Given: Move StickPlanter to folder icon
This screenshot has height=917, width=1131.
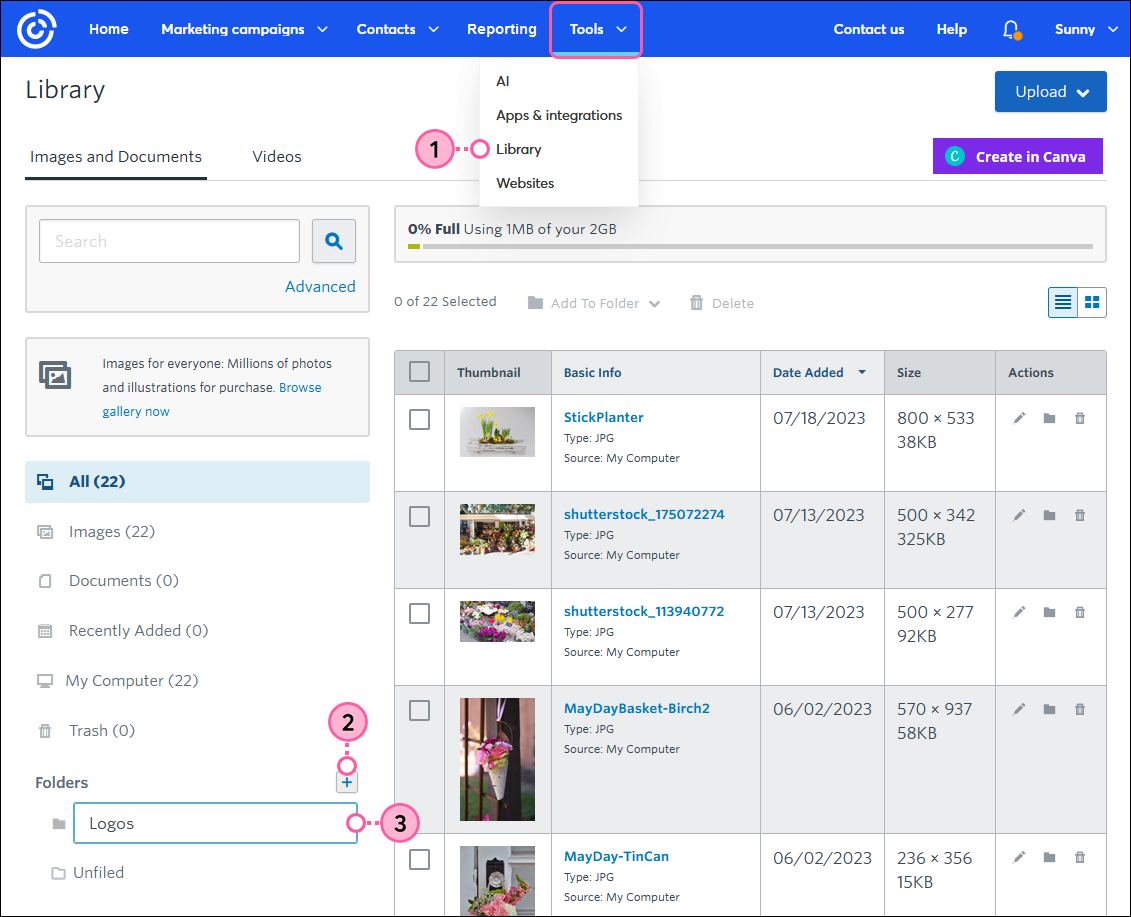Looking at the screenshot, I should (x=1049, y=418).
